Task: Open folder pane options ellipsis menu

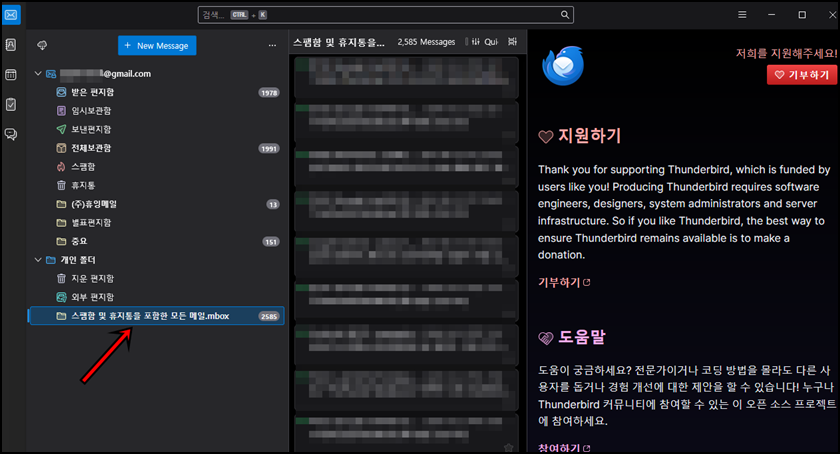Action: pos(272,46)
